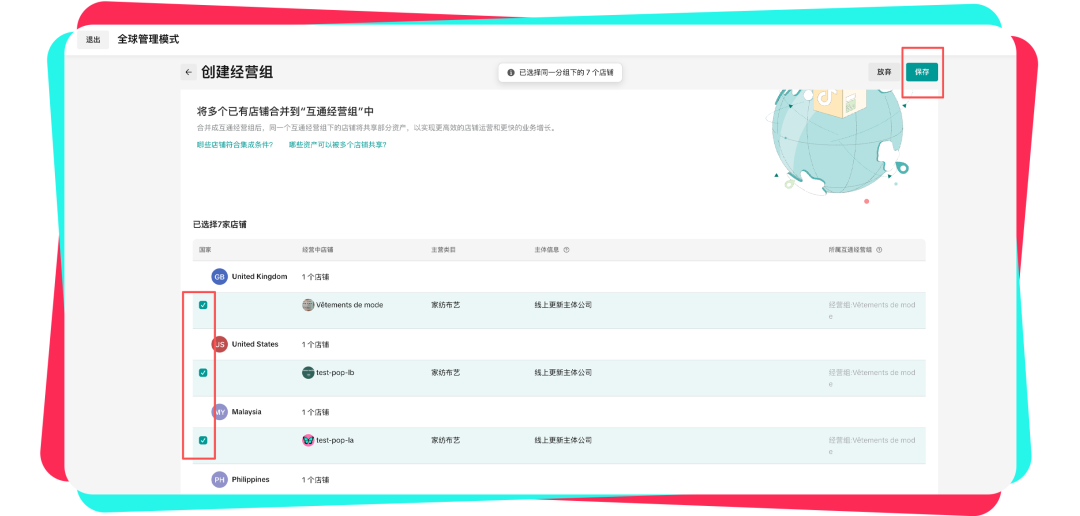This screenshot has height=516, width=1080.
Task: Click the 退出 exit button
Action: point(93,40)
